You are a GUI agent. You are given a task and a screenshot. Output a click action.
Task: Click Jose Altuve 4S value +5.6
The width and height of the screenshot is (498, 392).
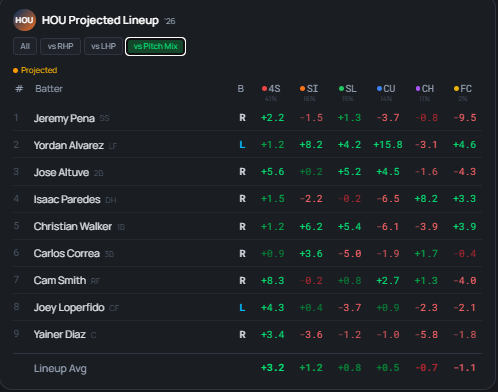273,172
